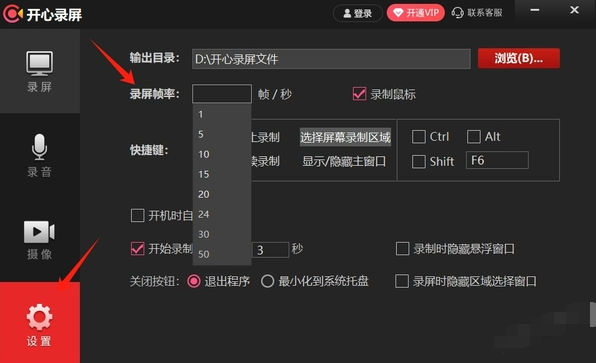Image resolution: width=596 pixels, height=363 pixels.
Task: Select the 选择屏幕录制区域 shortcut entry
Action: 345,137
